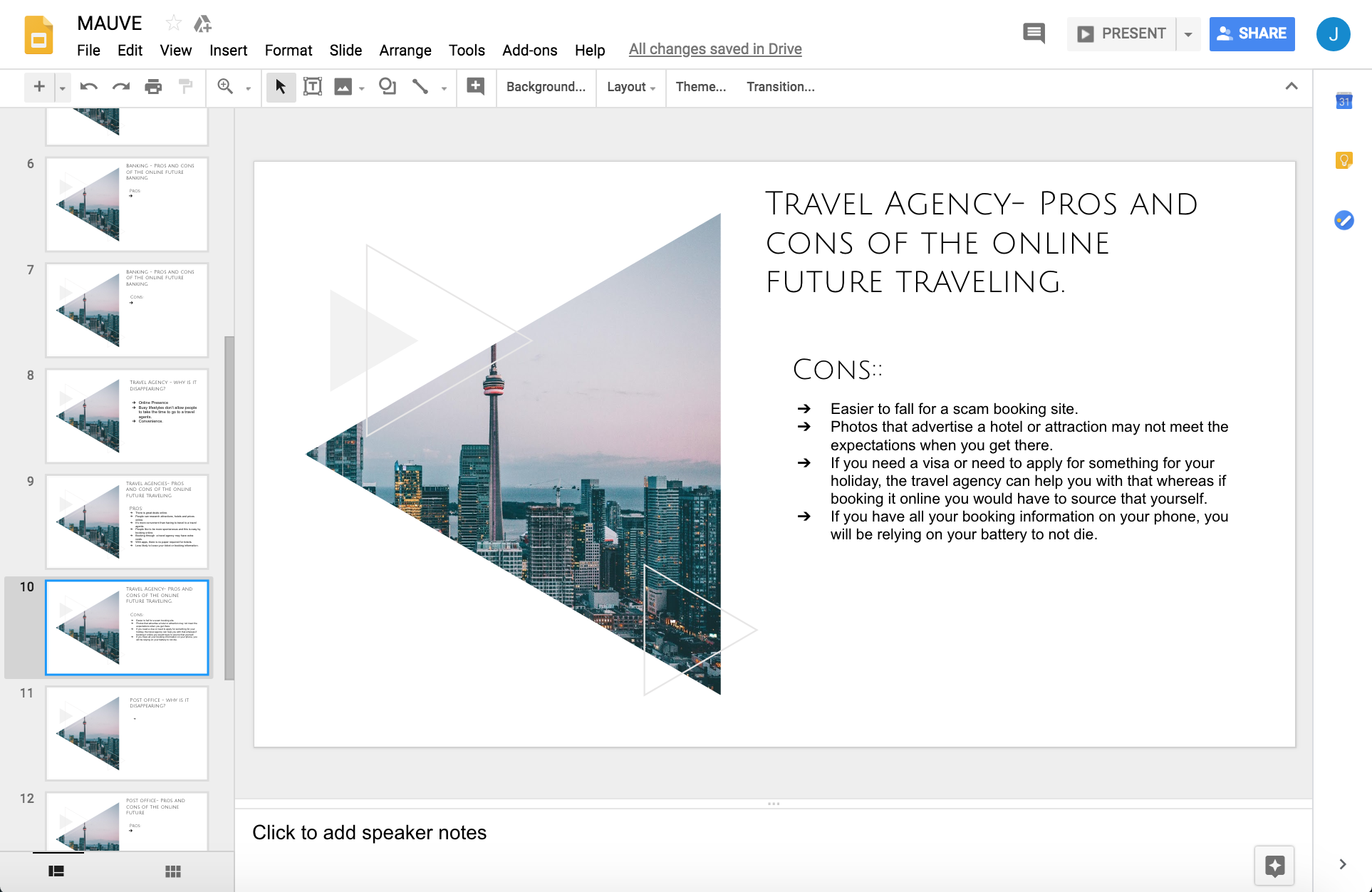Image resolution: width=1372 pixels, height=892 pixels.
Task: Select the text box tool
Action: point(312,87)
